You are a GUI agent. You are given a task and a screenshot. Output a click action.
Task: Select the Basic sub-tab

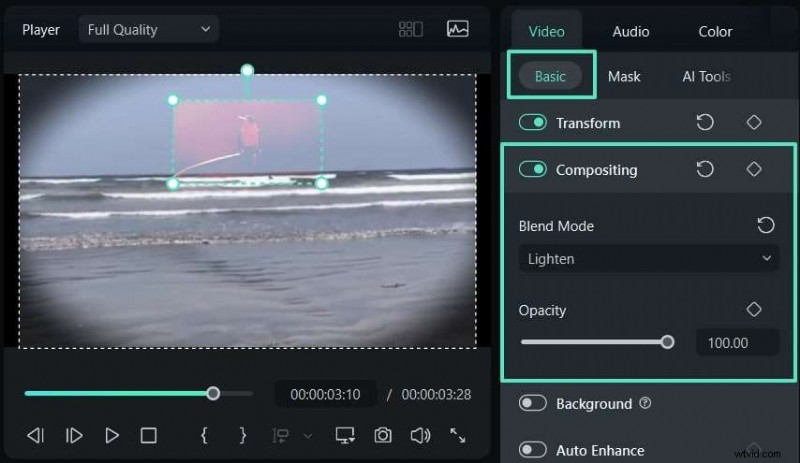click(x=550, y=77)
